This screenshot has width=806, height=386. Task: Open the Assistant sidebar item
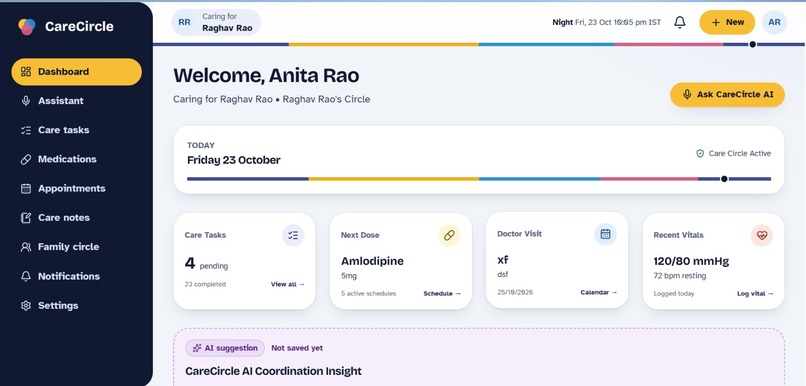point(77,101)
